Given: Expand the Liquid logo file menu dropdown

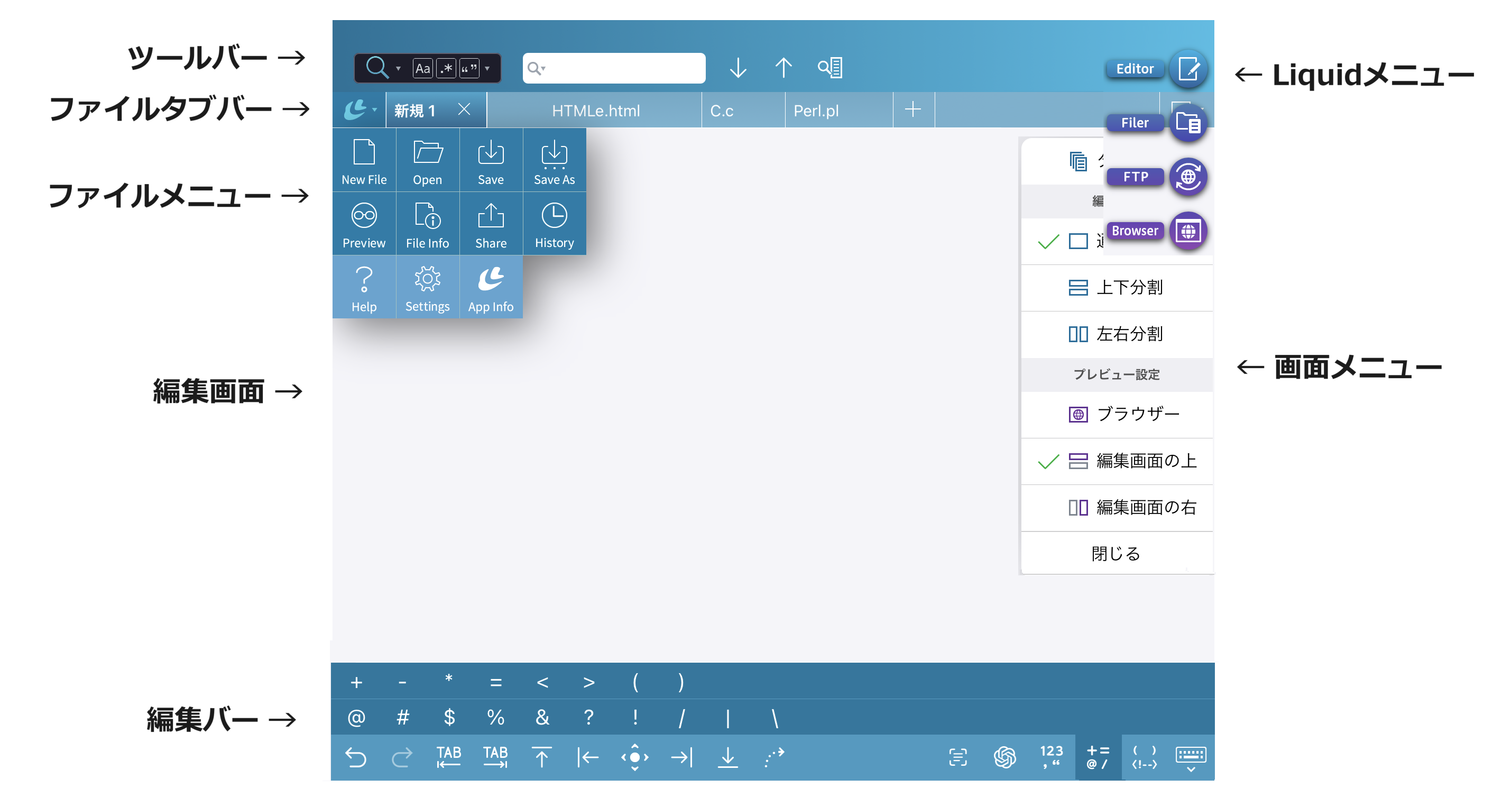Looking at the screenshot, I should click(x=359, y=110).
